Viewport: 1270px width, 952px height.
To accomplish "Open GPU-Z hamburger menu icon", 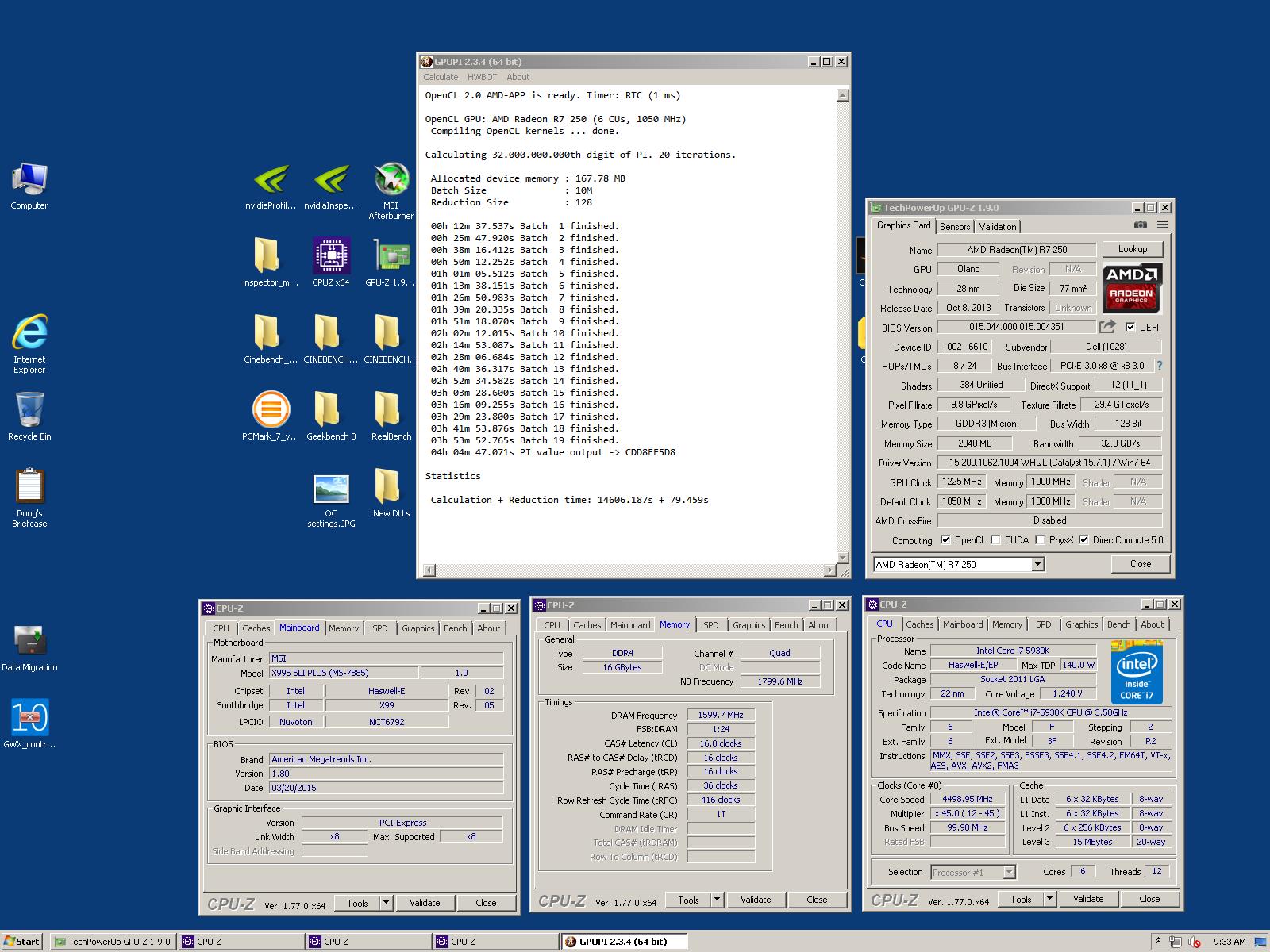I will (1162, 225).
